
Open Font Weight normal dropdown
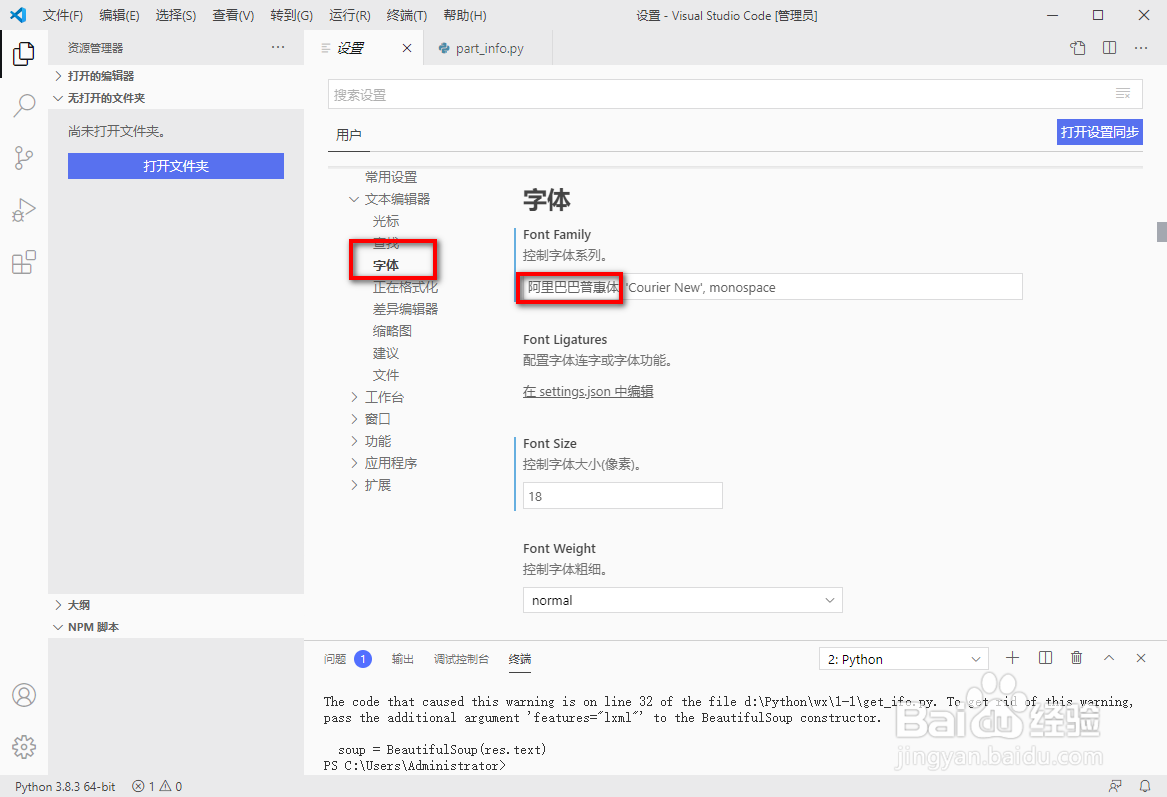pos(682,601)
